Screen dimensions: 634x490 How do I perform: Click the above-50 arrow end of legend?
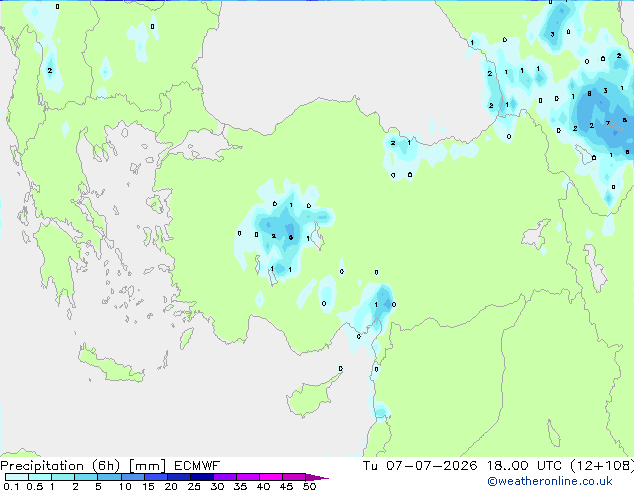317,477
